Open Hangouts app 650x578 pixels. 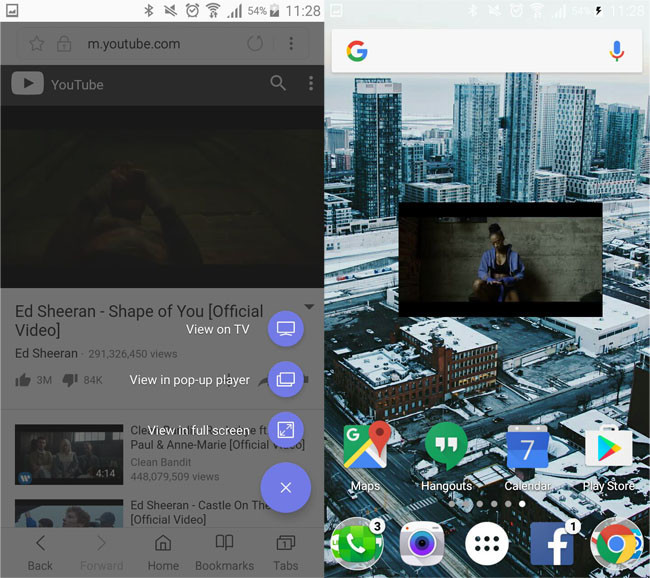(446, 456)
